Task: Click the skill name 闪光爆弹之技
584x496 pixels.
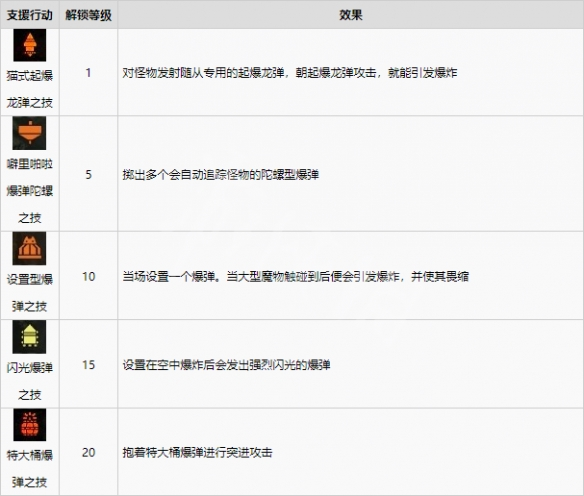Action: pos(29,381)
